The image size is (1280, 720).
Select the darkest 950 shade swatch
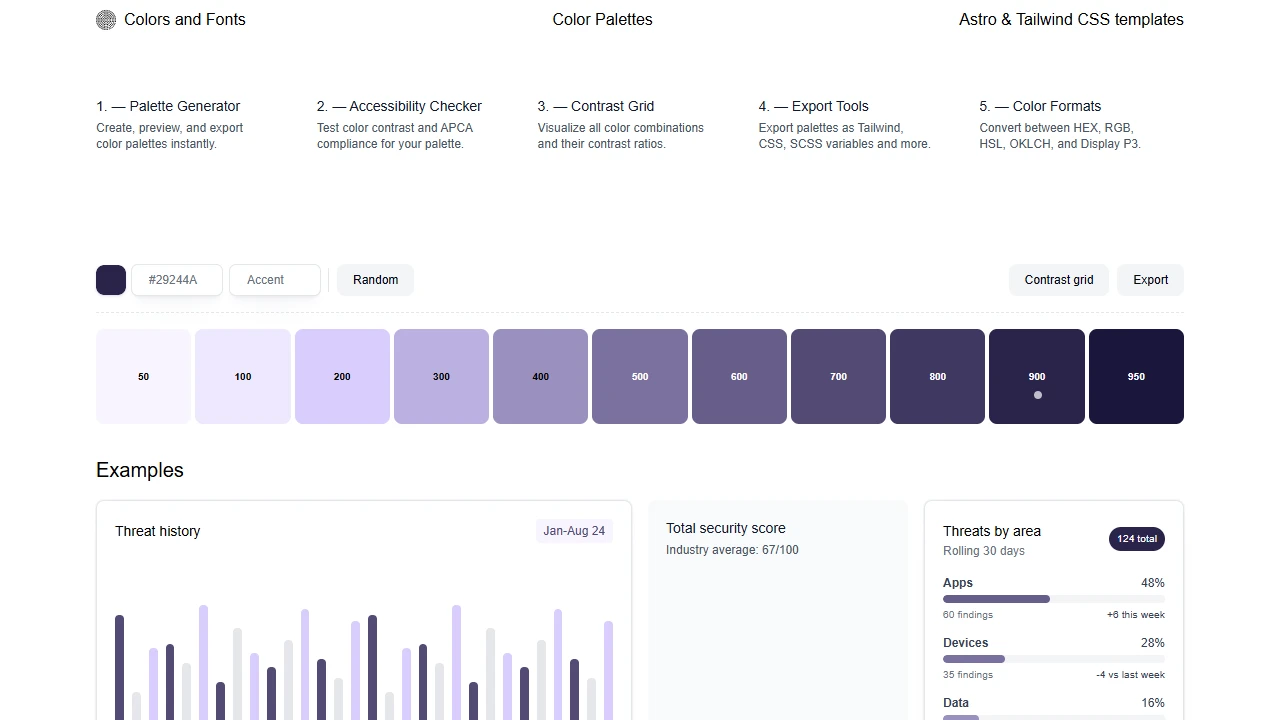(x=1136, y=376)
